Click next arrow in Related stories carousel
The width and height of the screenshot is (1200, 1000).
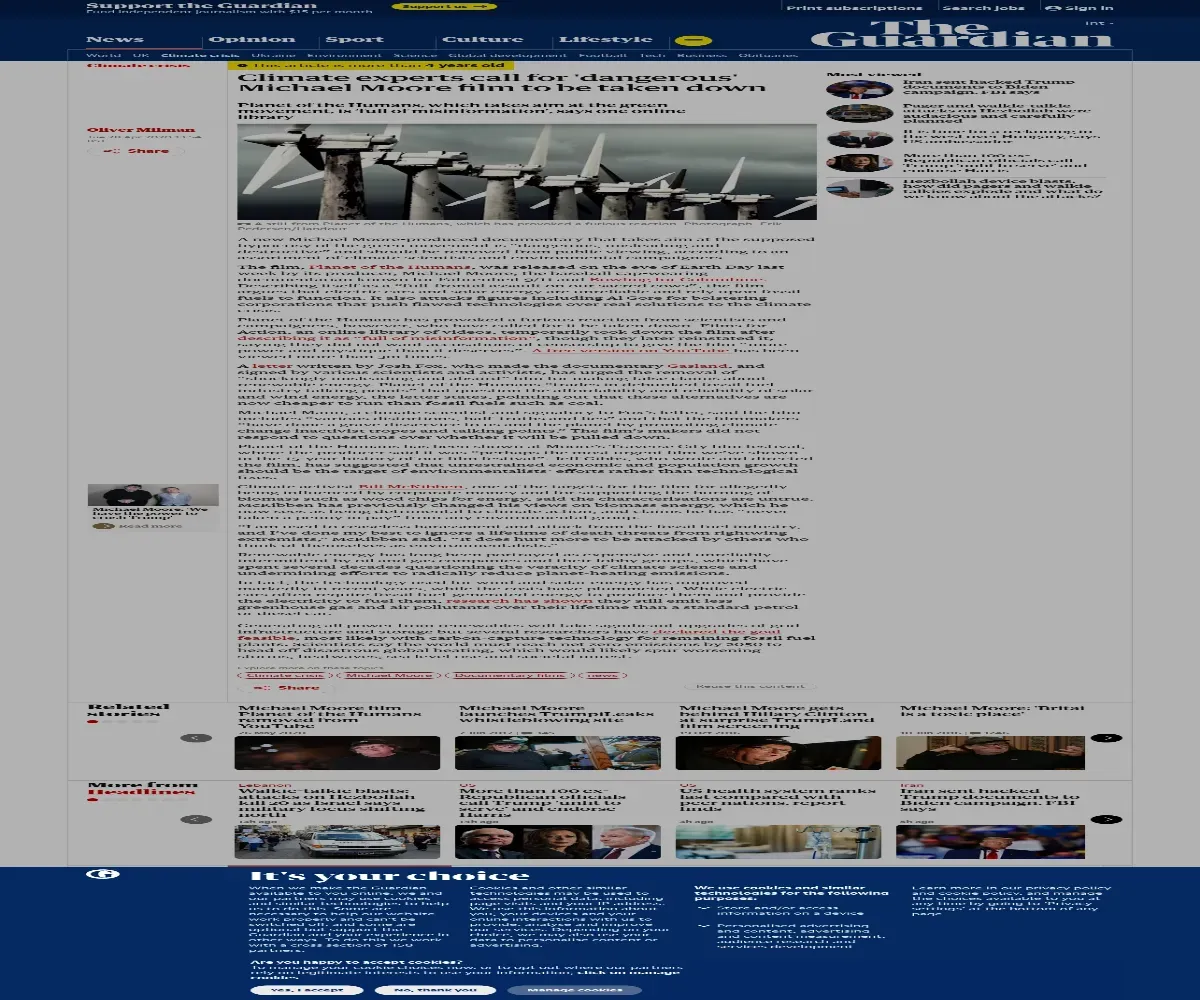tap(1106, 738)
